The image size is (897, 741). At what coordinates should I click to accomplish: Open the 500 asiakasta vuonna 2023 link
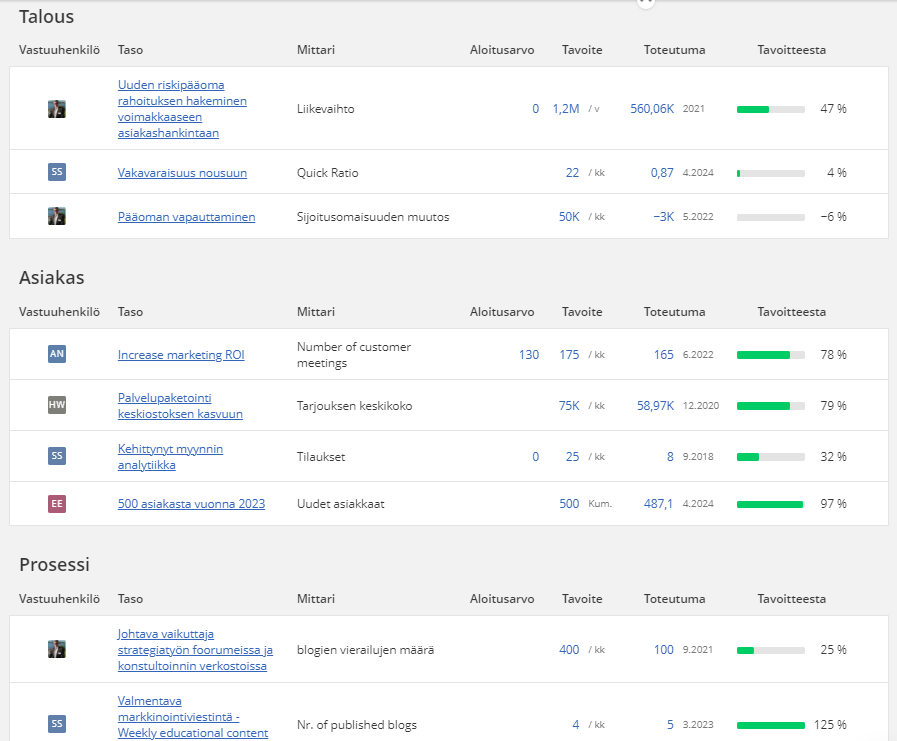pos(191,504)
